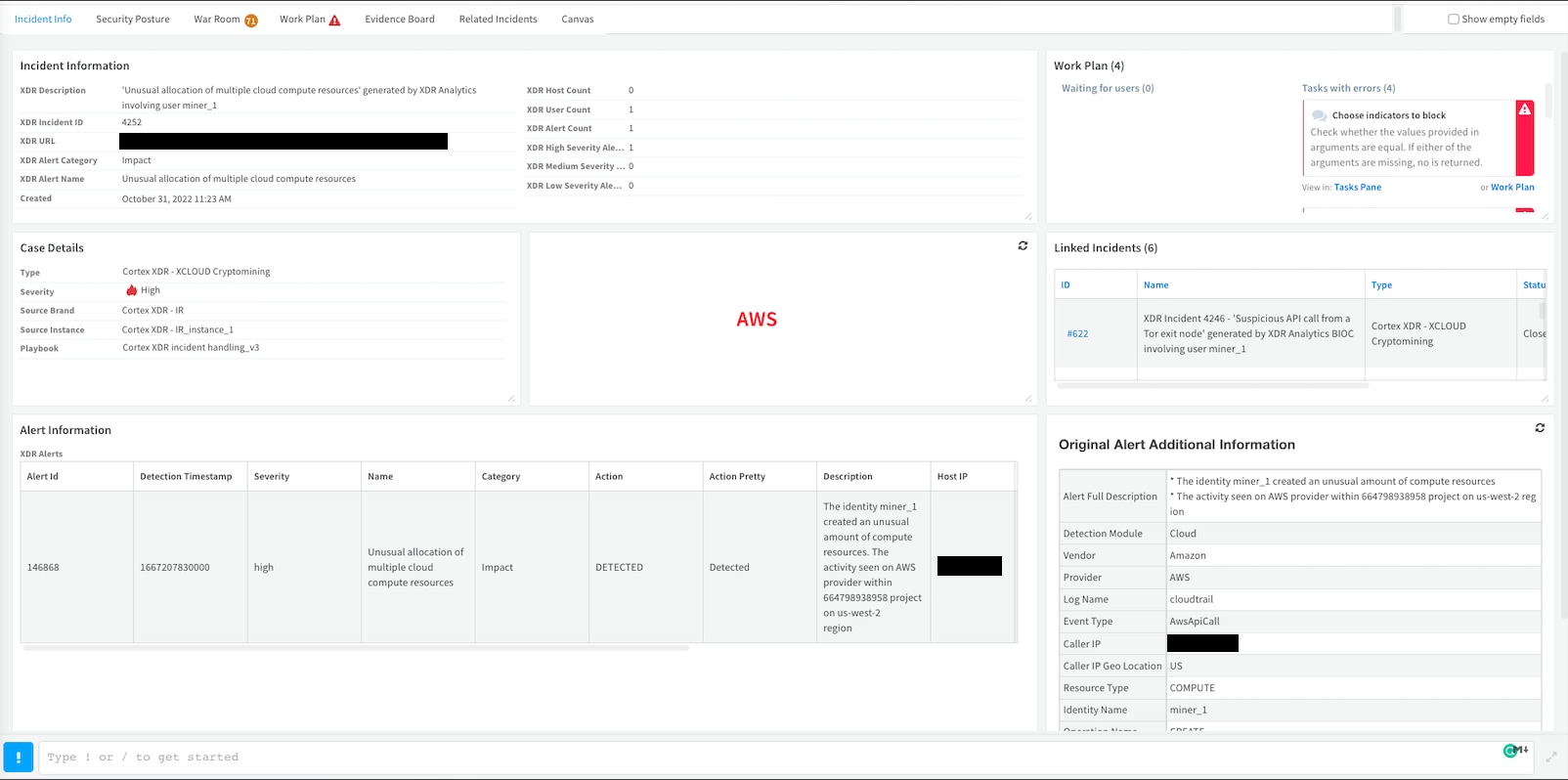
Task: Click the blue exclamation command button
Action: 19,758
